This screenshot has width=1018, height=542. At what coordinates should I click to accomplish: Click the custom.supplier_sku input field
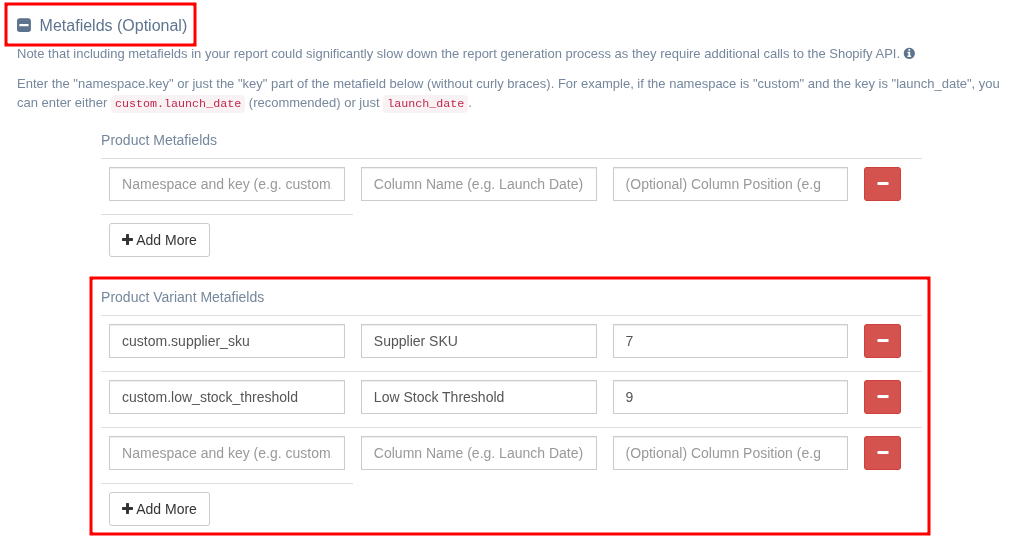pyautogui.click(x=227, y=341)
